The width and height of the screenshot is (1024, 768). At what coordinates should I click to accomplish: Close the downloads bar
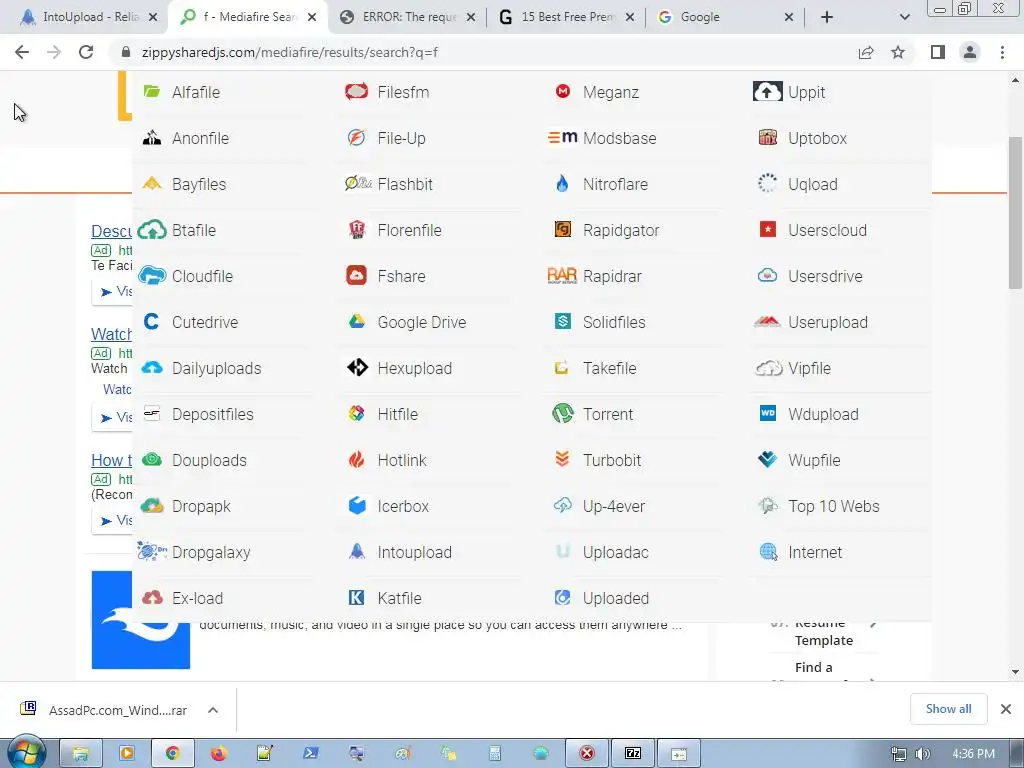pyautogui.click(x=1006, y=709)
